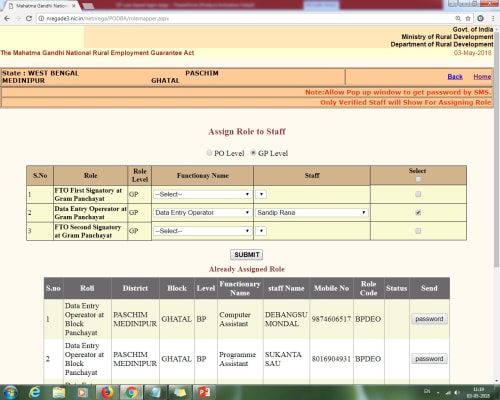Click the network signal tray icon

pyautogui.click(x=449, y=393)
